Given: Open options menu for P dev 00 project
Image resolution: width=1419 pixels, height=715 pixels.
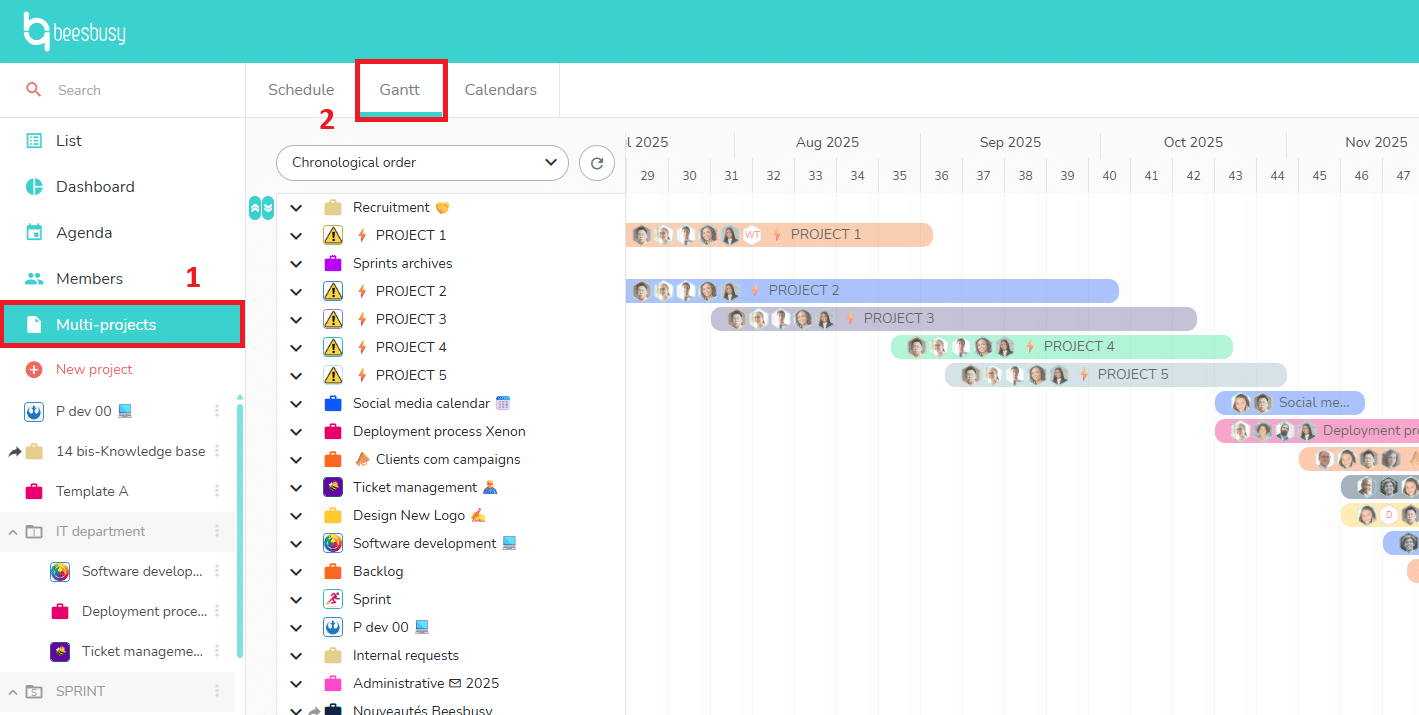Looking at the screenshot, I should [216, 411].
